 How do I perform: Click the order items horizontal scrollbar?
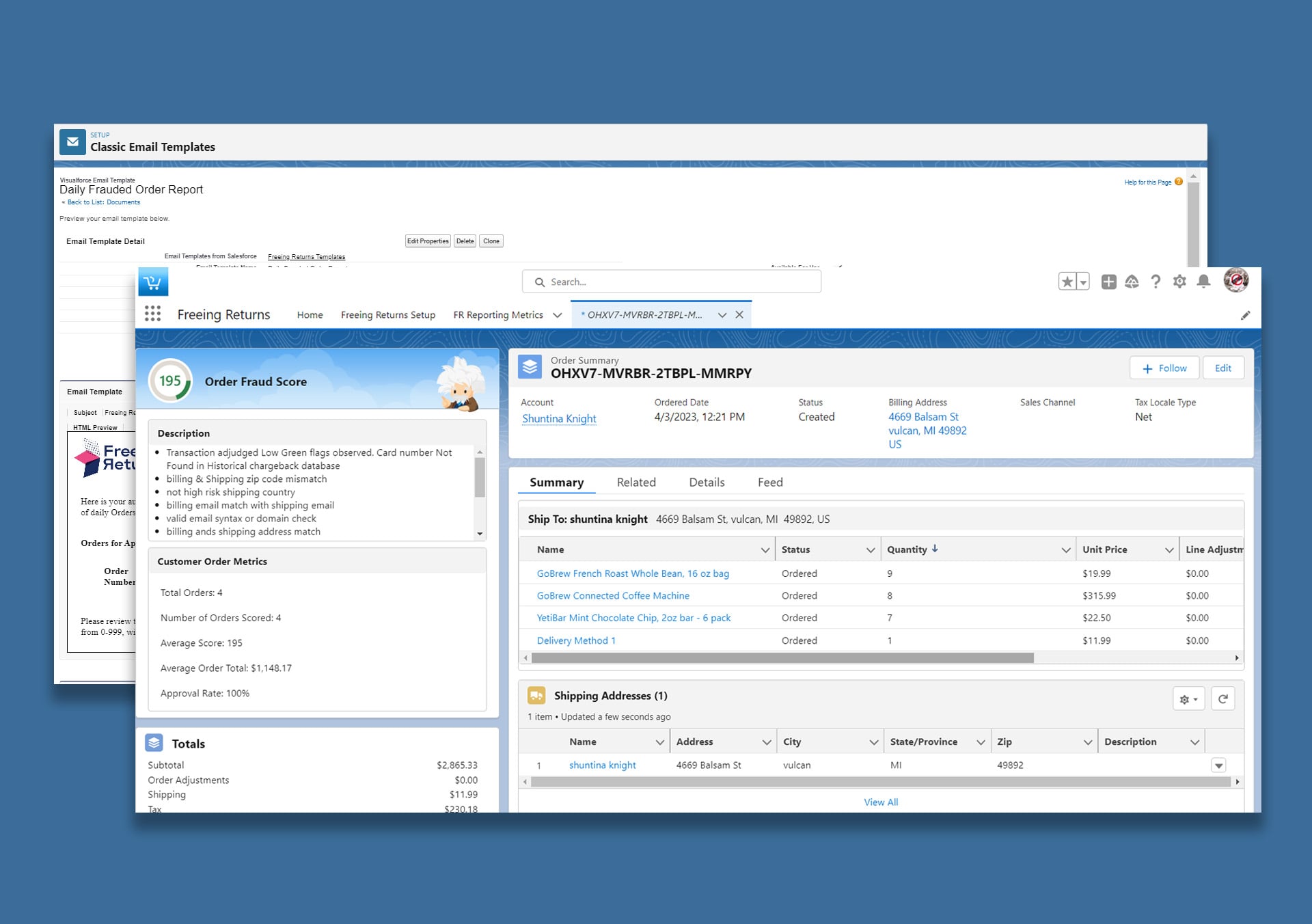point(782,658)
